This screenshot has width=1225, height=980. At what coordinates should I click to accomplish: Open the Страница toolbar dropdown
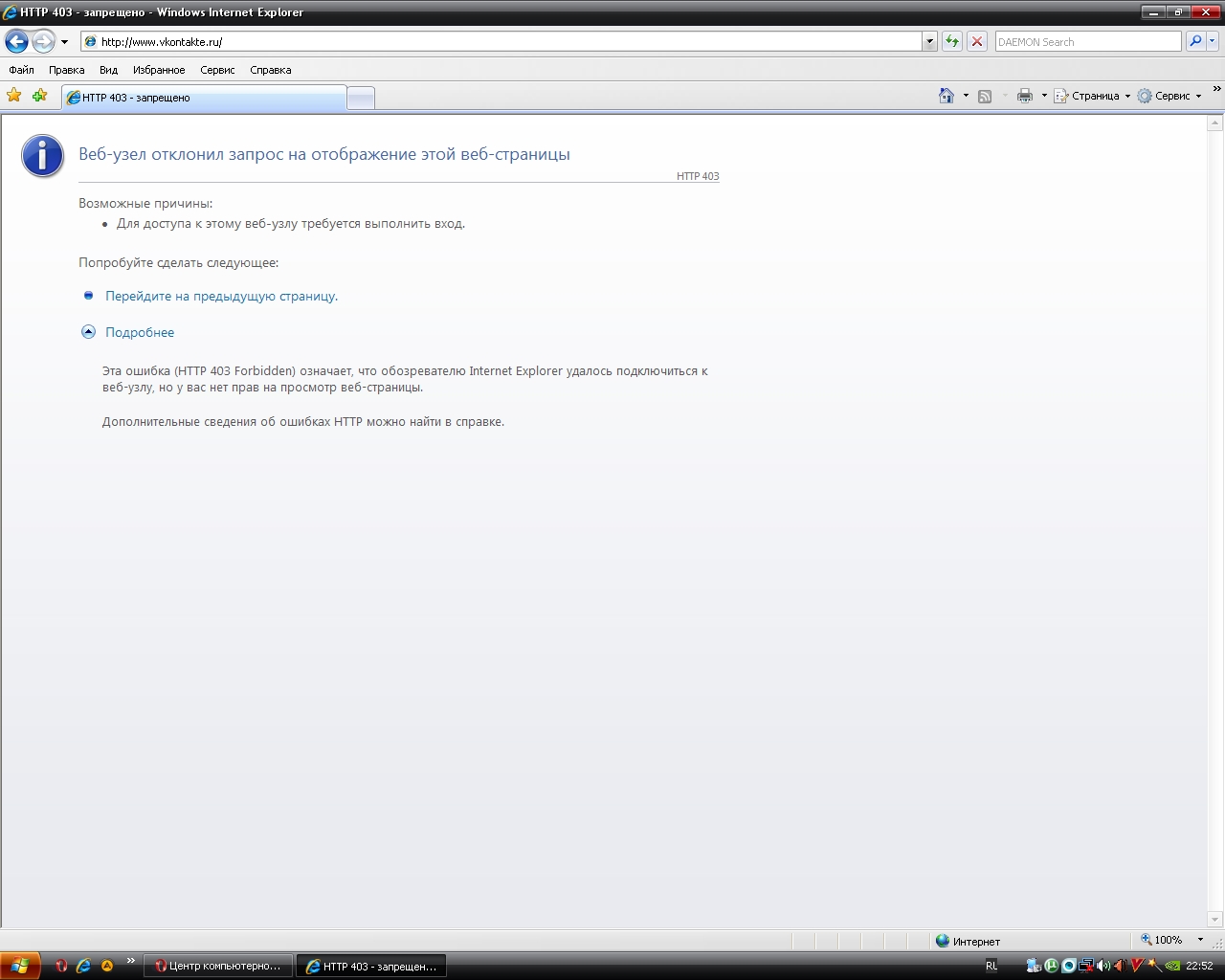click(x=1092, y=96)
